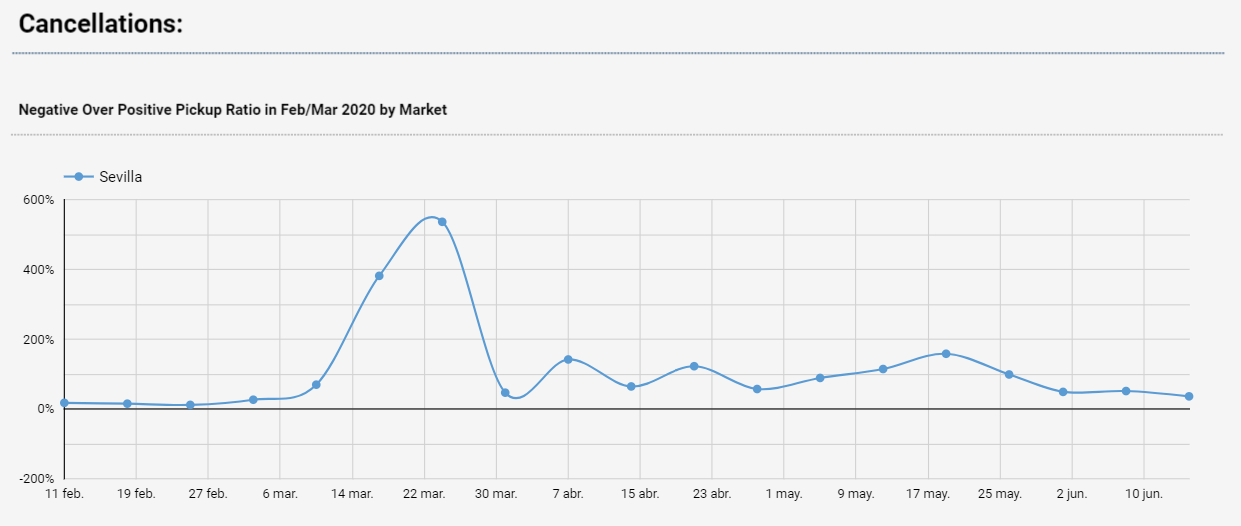This screenshot has height=526, width=1241.
Task: Select the peak data point near 22 mar.
Action: 442,222
